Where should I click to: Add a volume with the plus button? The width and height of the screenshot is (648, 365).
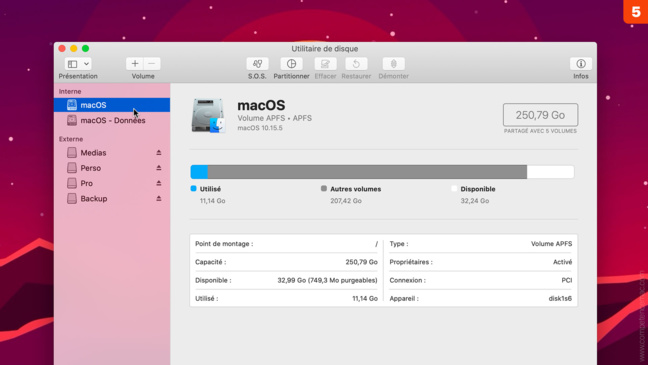[x=135, y=64]
